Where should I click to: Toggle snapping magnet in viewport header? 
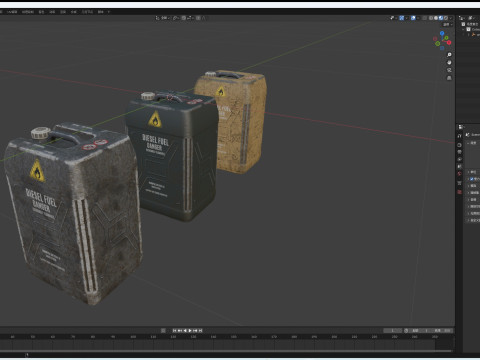[184, 18]
